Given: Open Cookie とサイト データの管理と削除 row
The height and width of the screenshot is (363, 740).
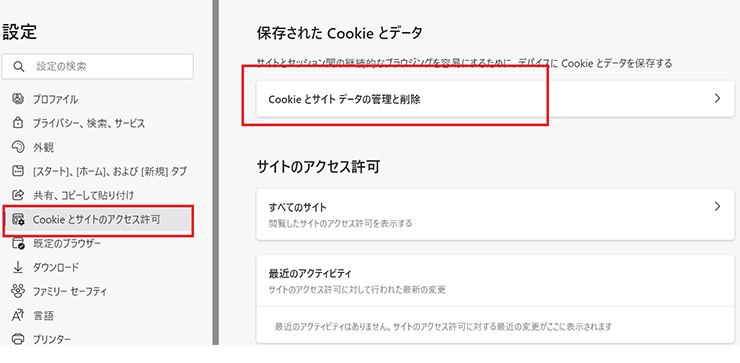Looking at the screenshot, I should [x=495, y=99].
